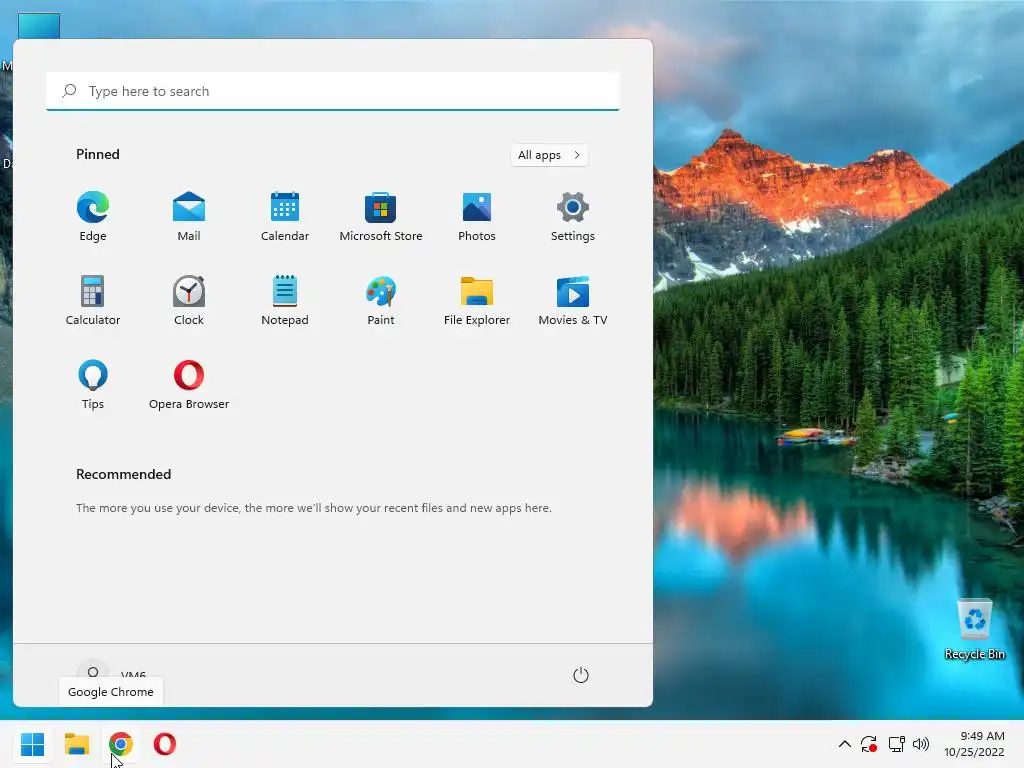Launch Opera Browser from pinned apps
This screenshot has width=1024, height=768.
[x=189, y=385]
